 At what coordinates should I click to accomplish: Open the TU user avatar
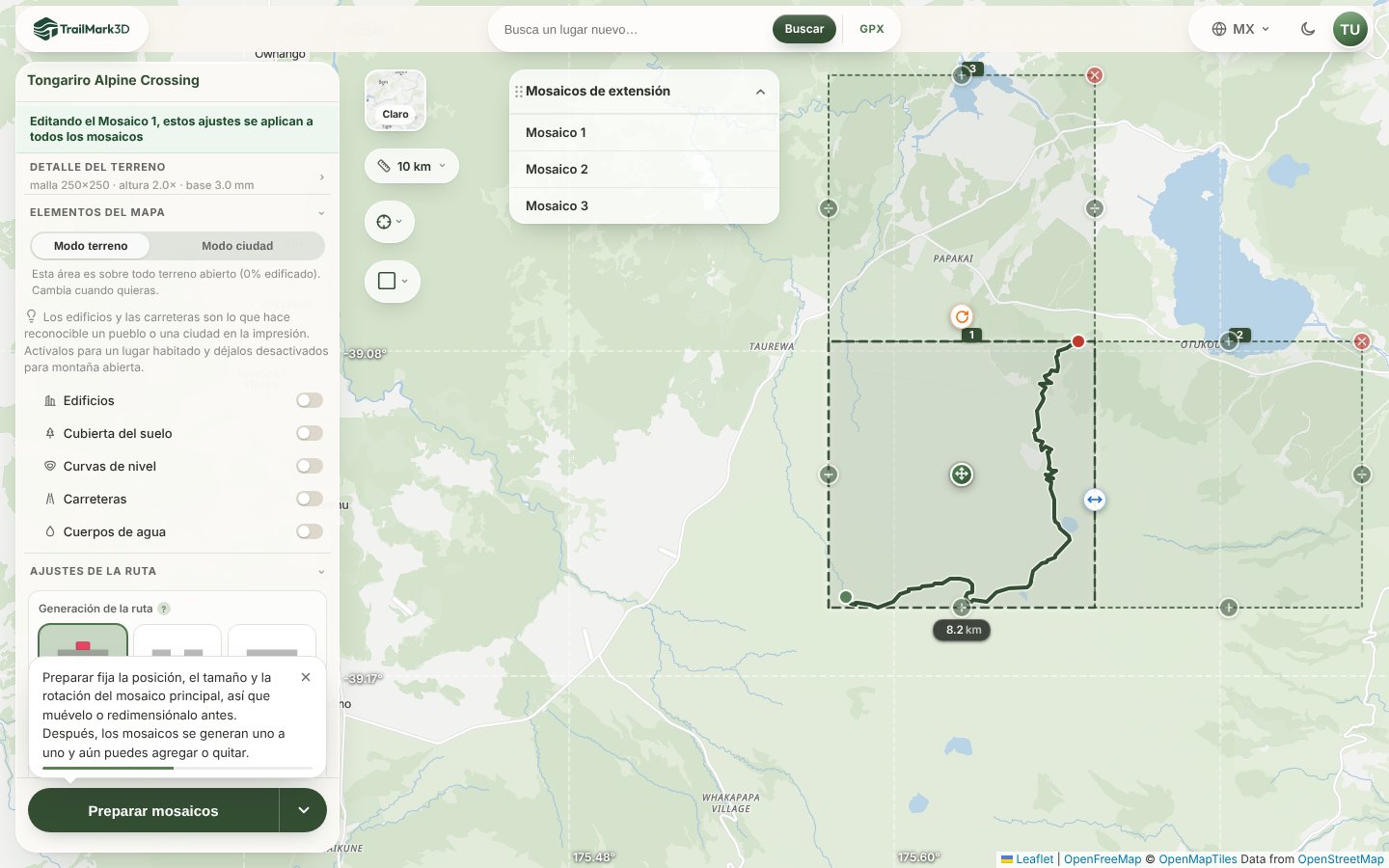tap(1349, 29)
